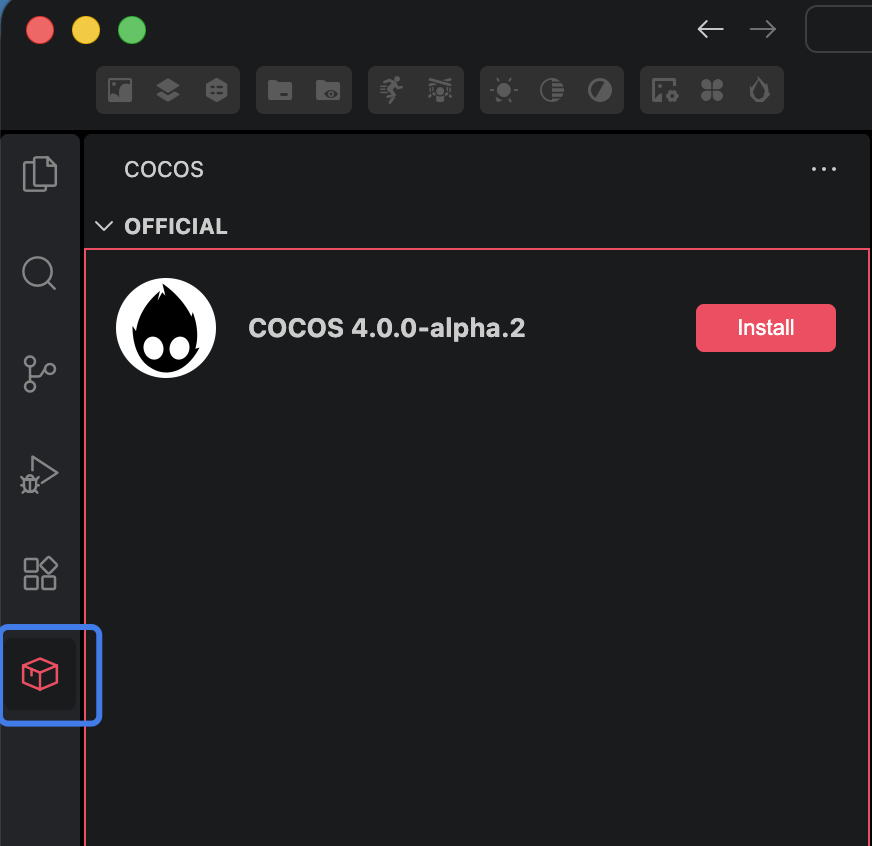Screen dimensions: 872x846
Task: Click the folder with minus toolbar icon
Action: 280,90
